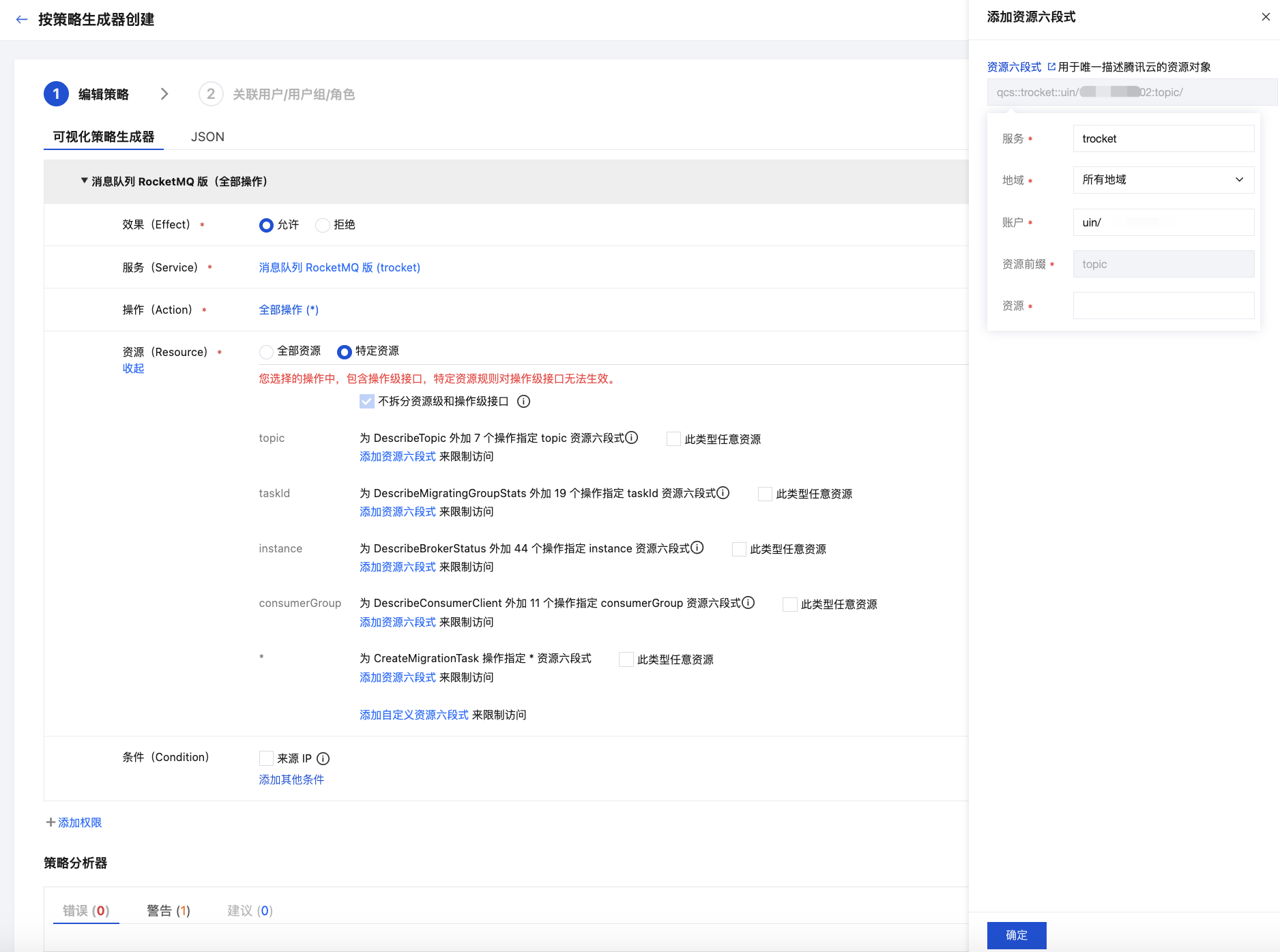
Task: Check 此类型任意资源 for topic
Action: pos(673,439)
